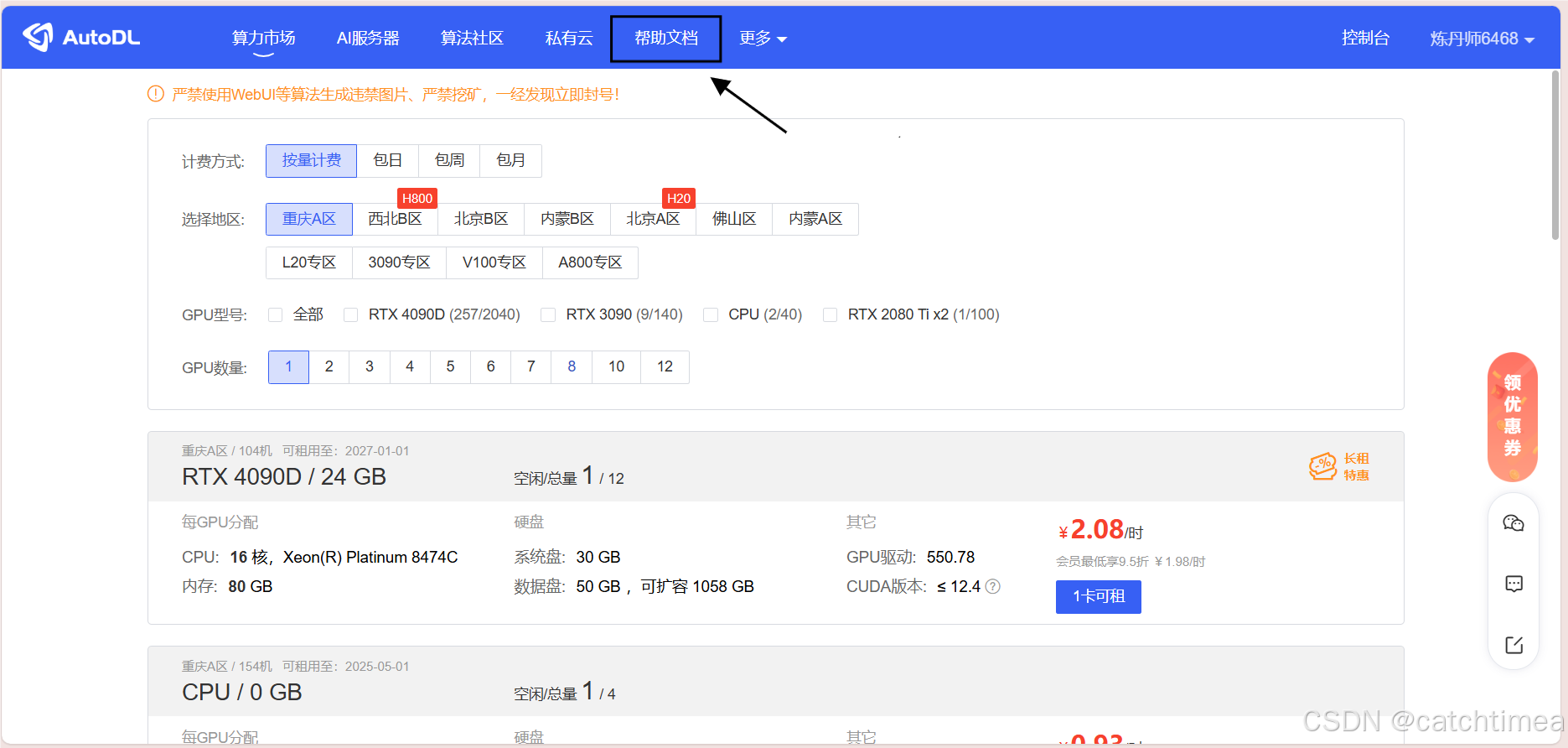Select 内蒙B区 region
The width and height of the screenshot is (1568, 748).
pyautogui.click(x=567, y=219)
